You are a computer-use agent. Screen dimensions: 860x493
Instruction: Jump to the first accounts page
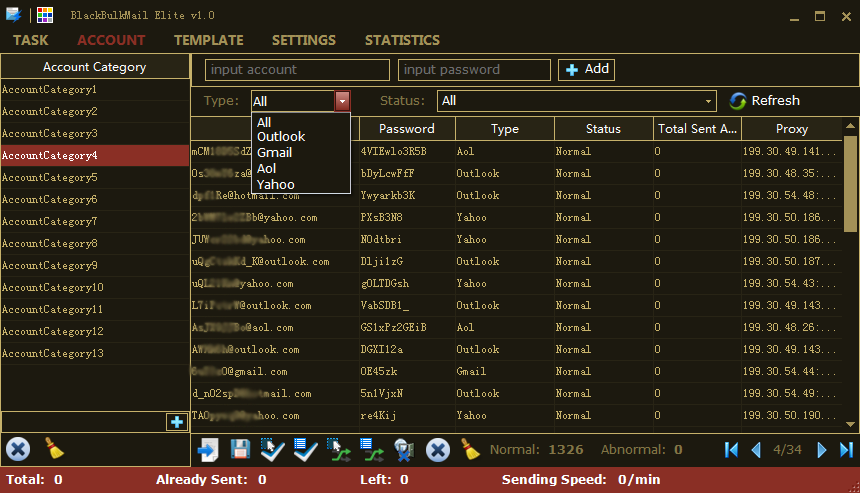pos(731,450)
